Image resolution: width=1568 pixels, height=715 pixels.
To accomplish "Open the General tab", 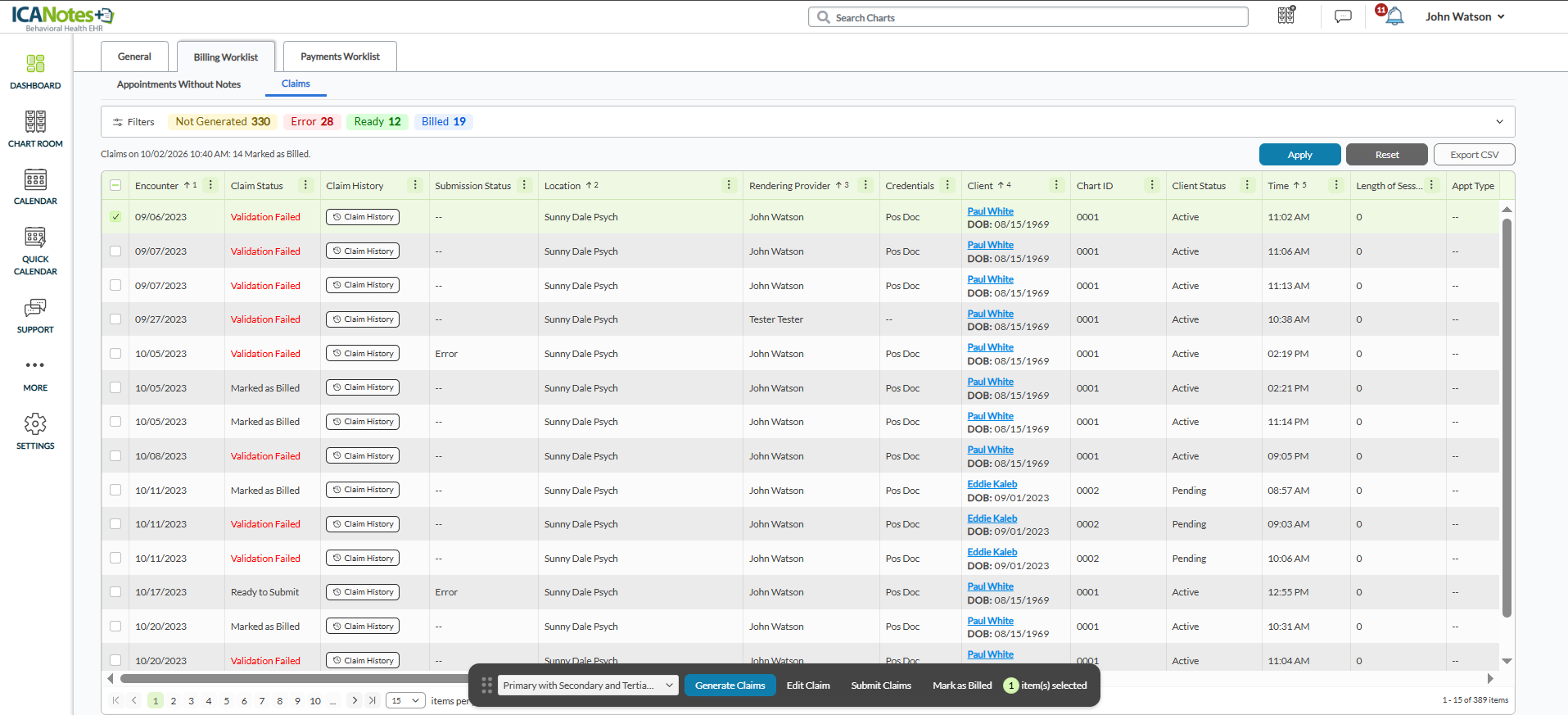I will pyautogui.click(x=134, y=57).
